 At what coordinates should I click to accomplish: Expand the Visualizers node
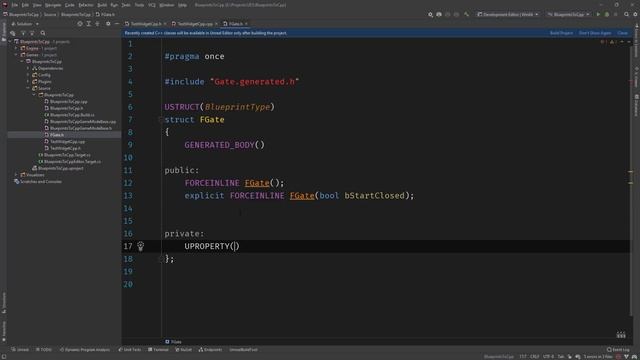point(16,175)
